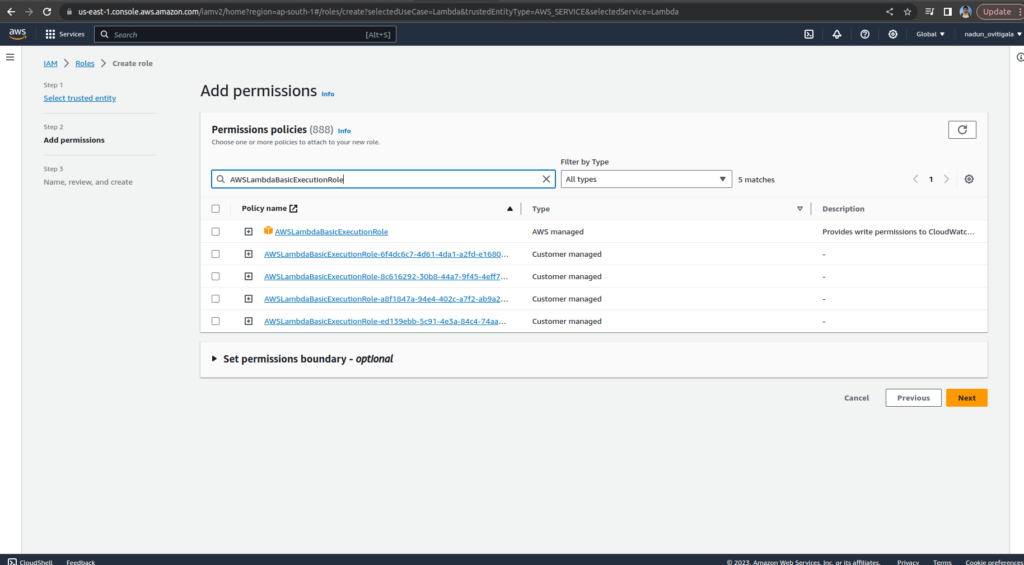Open the help question mark menu
This screenshot has width=1024, height=565.
click(x=865, y=34)
